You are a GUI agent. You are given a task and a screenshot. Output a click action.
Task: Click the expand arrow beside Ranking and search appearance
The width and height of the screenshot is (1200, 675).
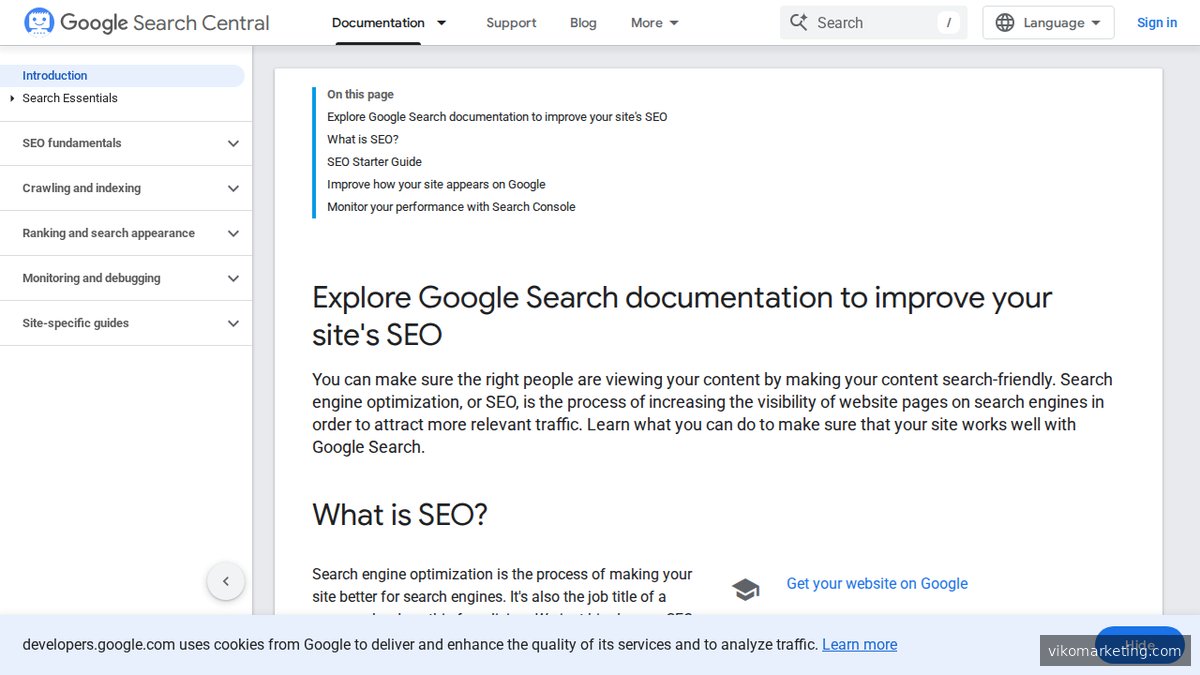(x=232, y=233)
